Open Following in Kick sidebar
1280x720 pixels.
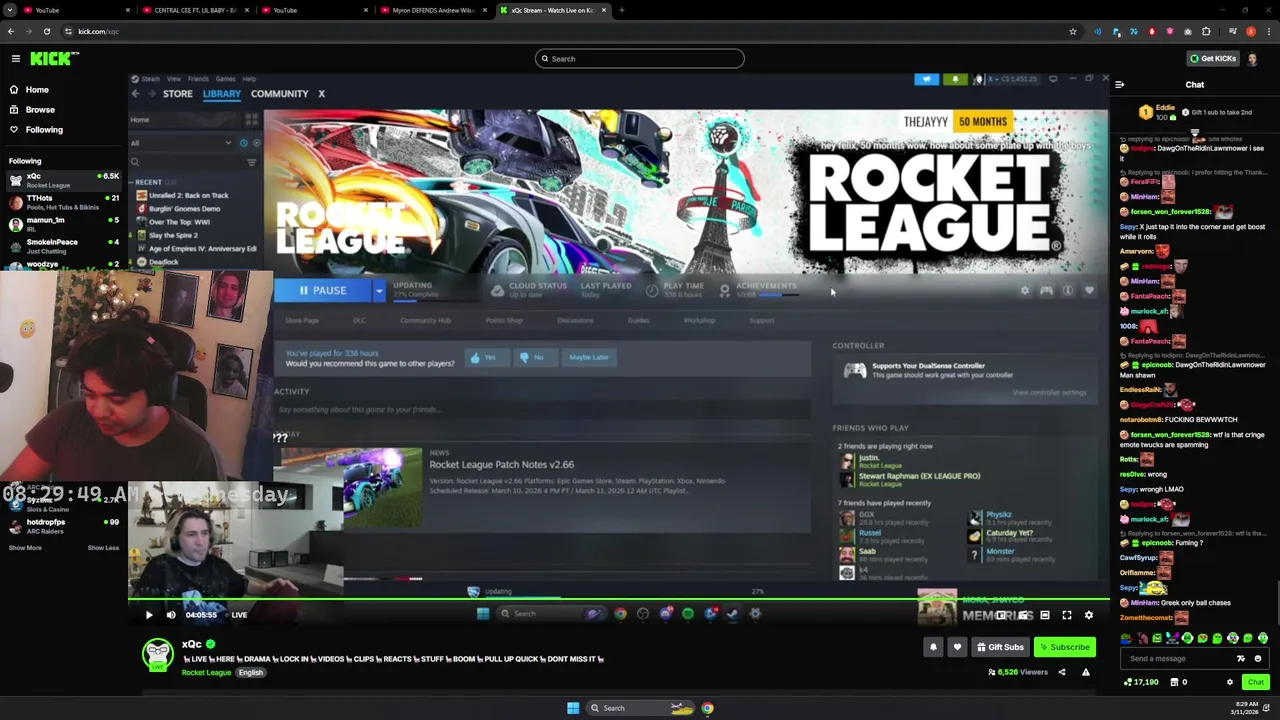[x=44, y=129]
